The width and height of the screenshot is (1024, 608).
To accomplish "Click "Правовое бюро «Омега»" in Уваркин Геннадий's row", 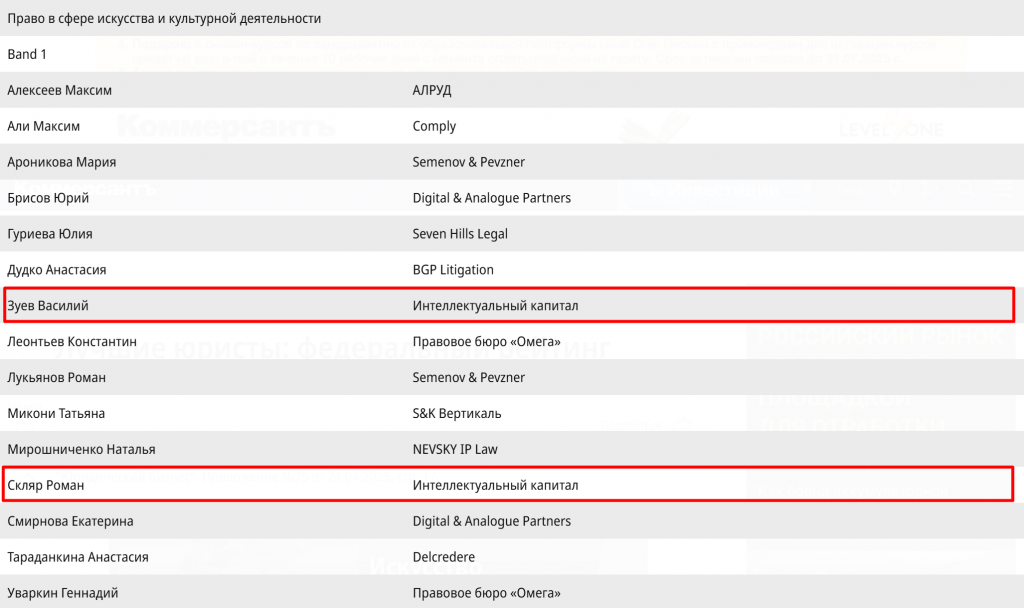I will point(487,593).
